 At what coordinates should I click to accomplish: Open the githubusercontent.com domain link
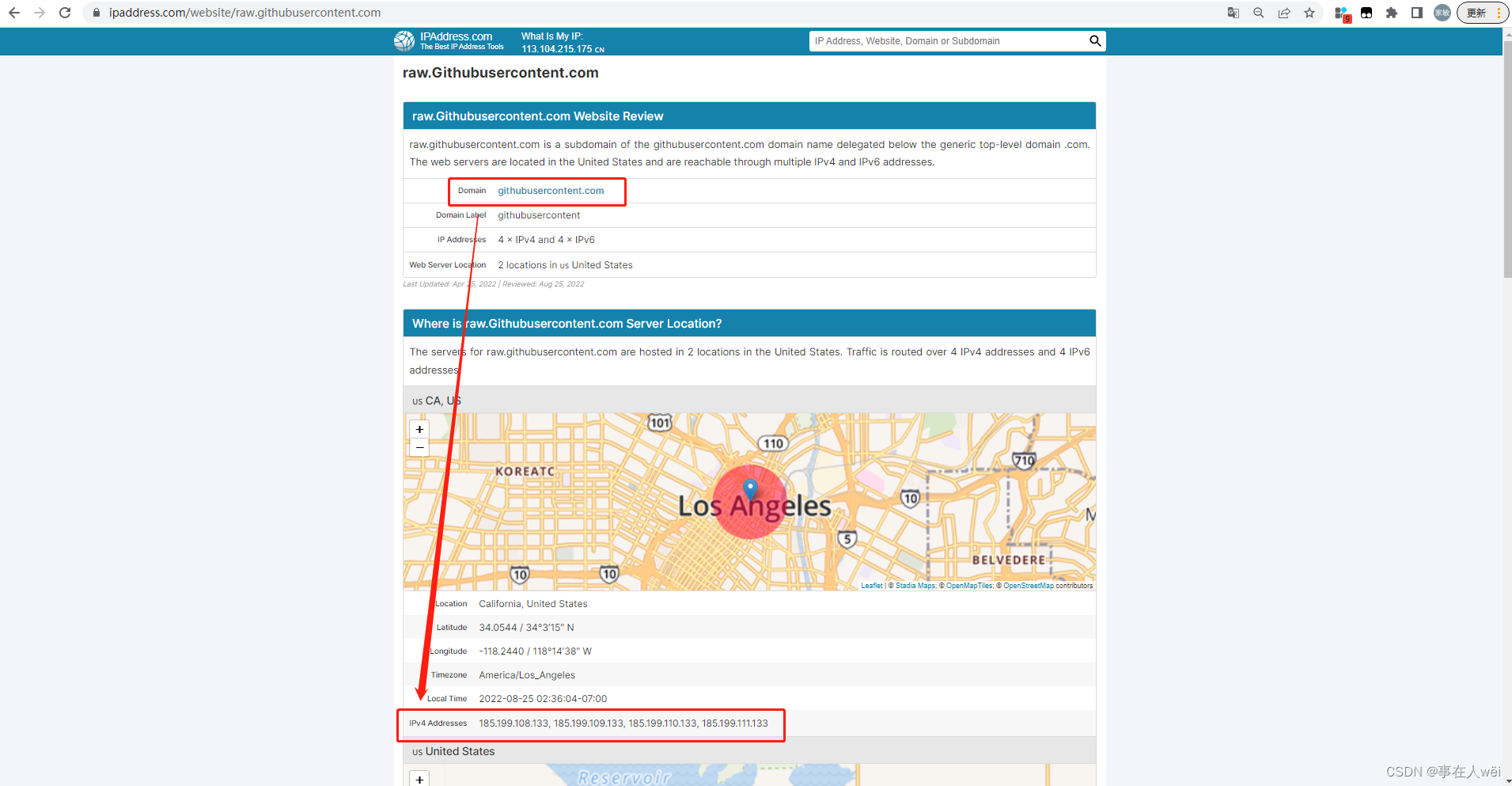551,191
